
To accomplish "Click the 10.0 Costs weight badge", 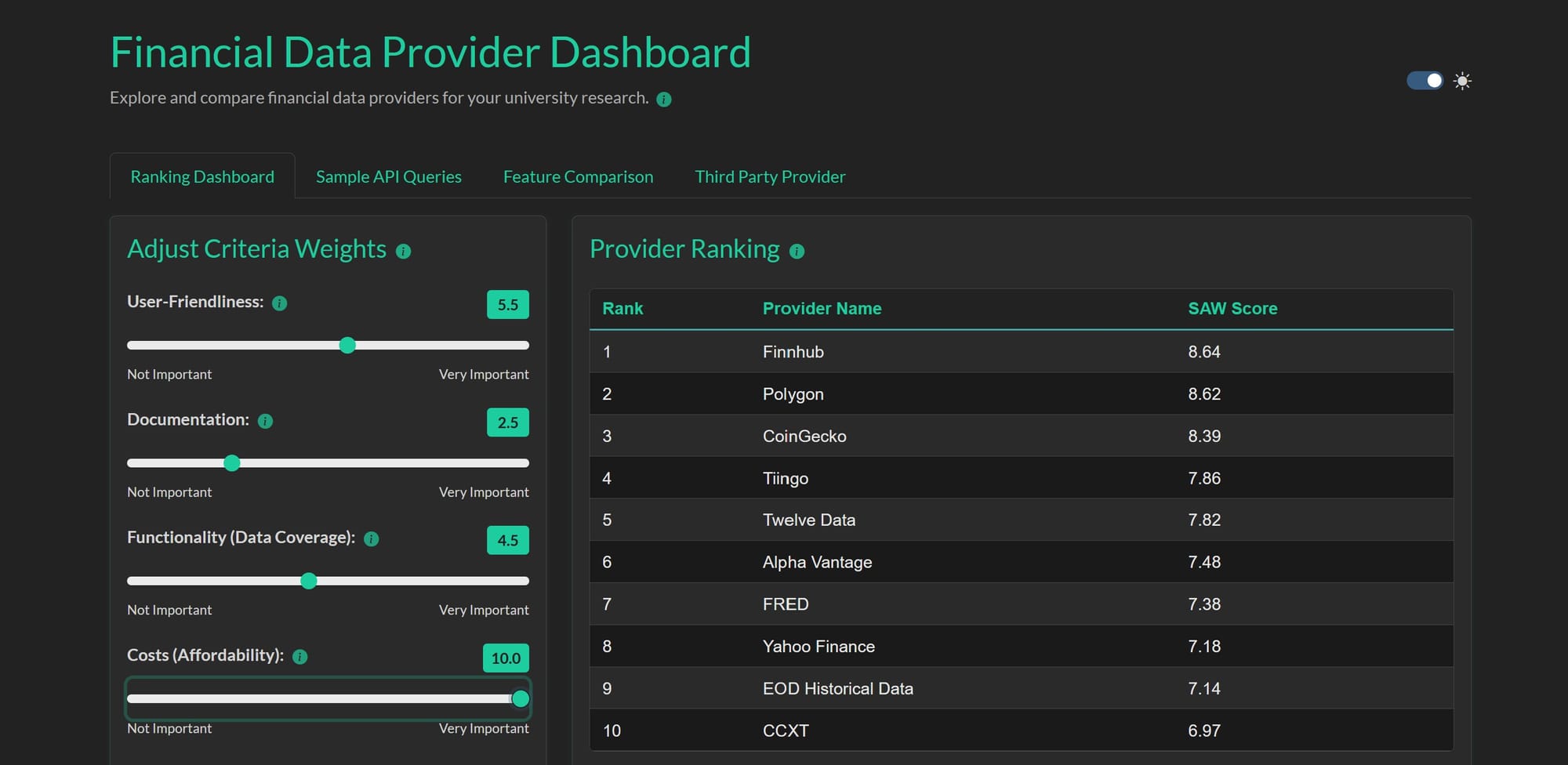I will [506, 658].
